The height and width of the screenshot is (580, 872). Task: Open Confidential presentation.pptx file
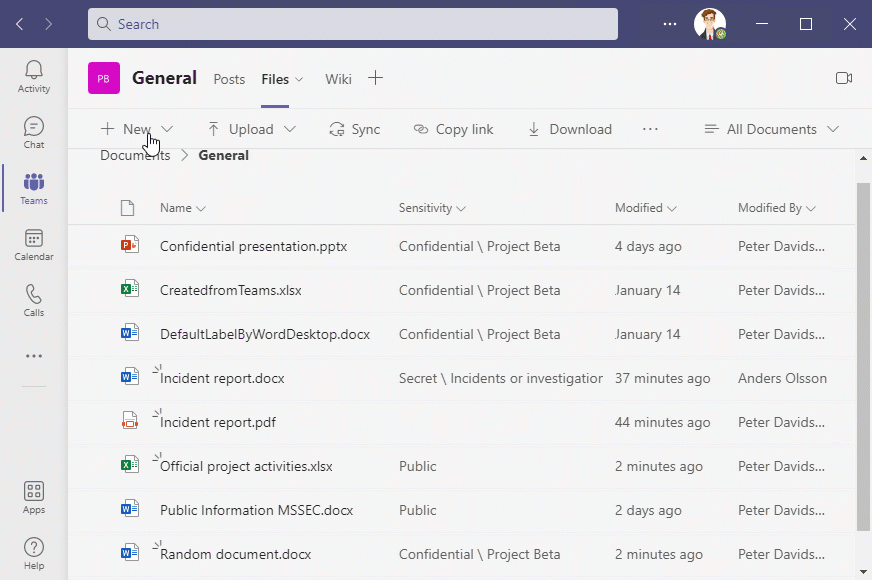click(253, 246)
